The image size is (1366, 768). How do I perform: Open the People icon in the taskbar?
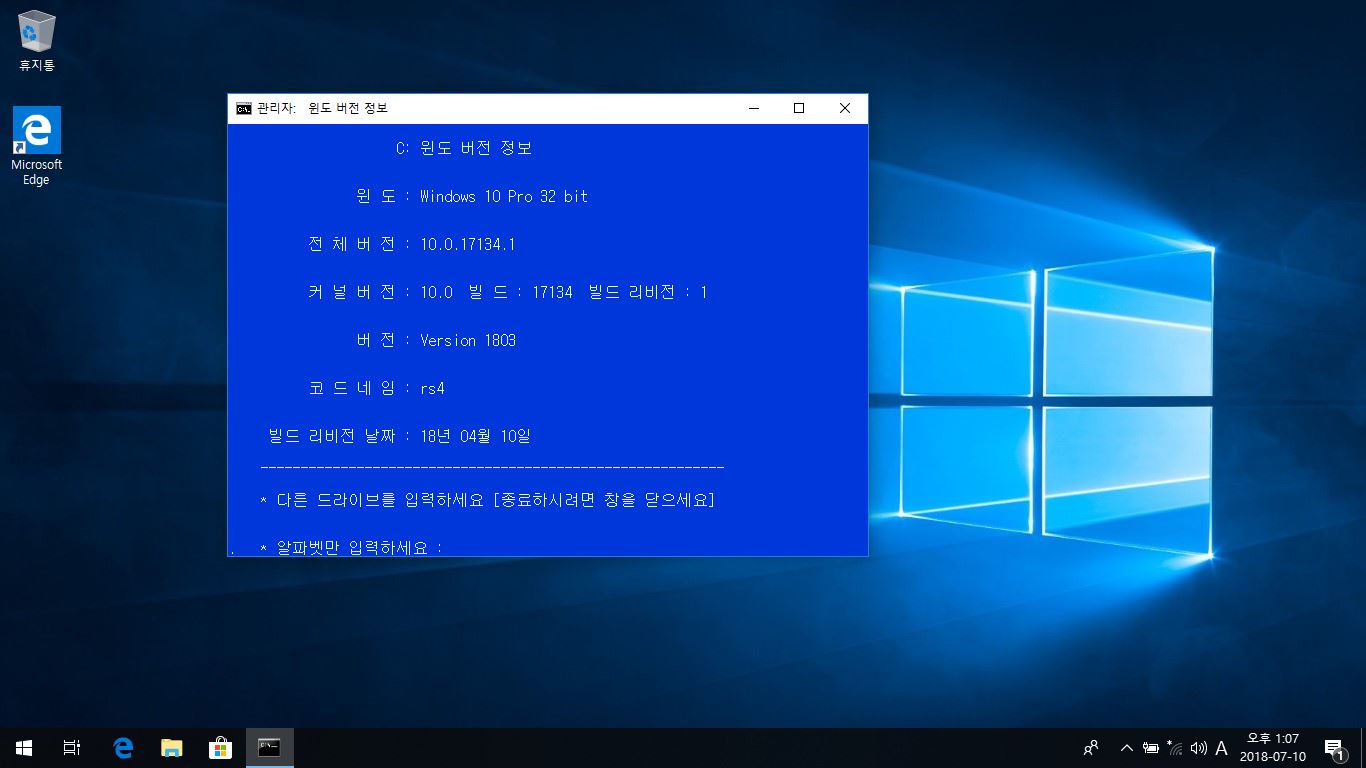(1091, 748)
